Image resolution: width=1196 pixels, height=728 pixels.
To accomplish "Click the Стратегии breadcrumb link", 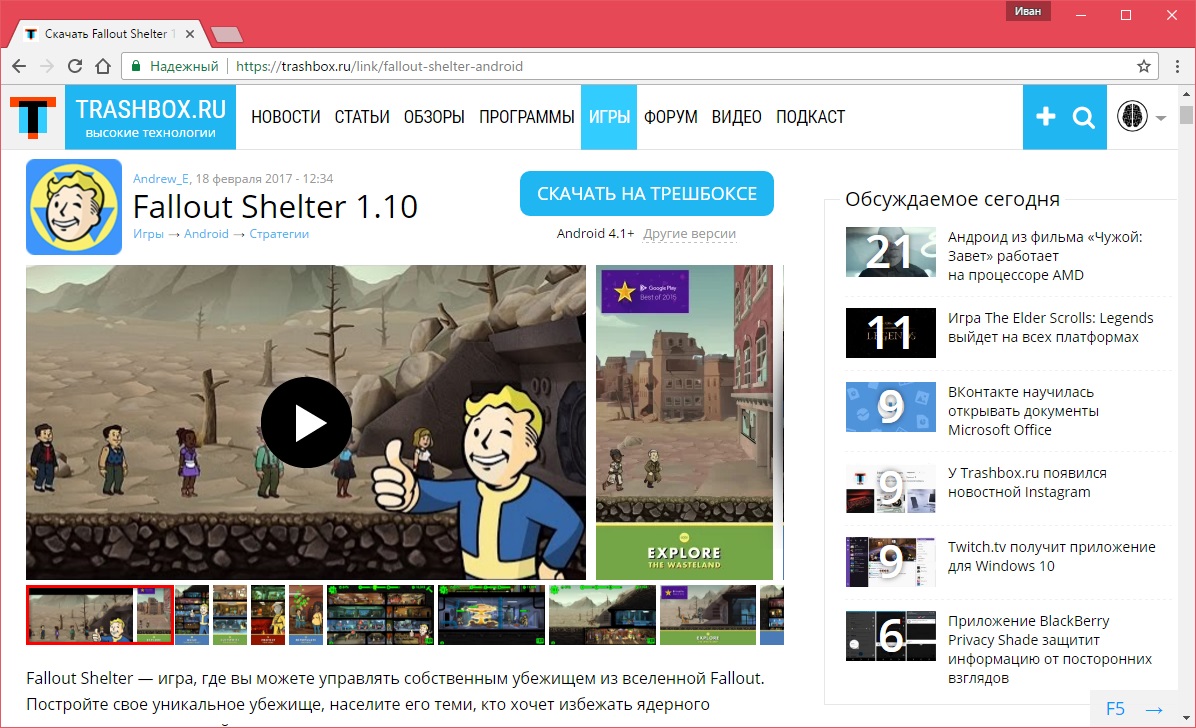I will tap(279, 234).
